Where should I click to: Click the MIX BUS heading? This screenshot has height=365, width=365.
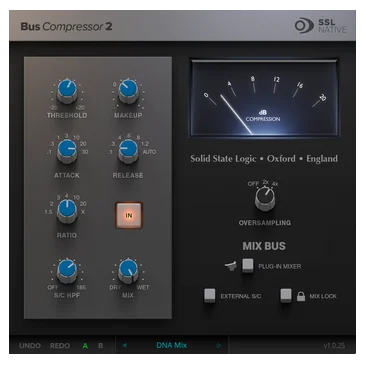(x=264, y=246)
